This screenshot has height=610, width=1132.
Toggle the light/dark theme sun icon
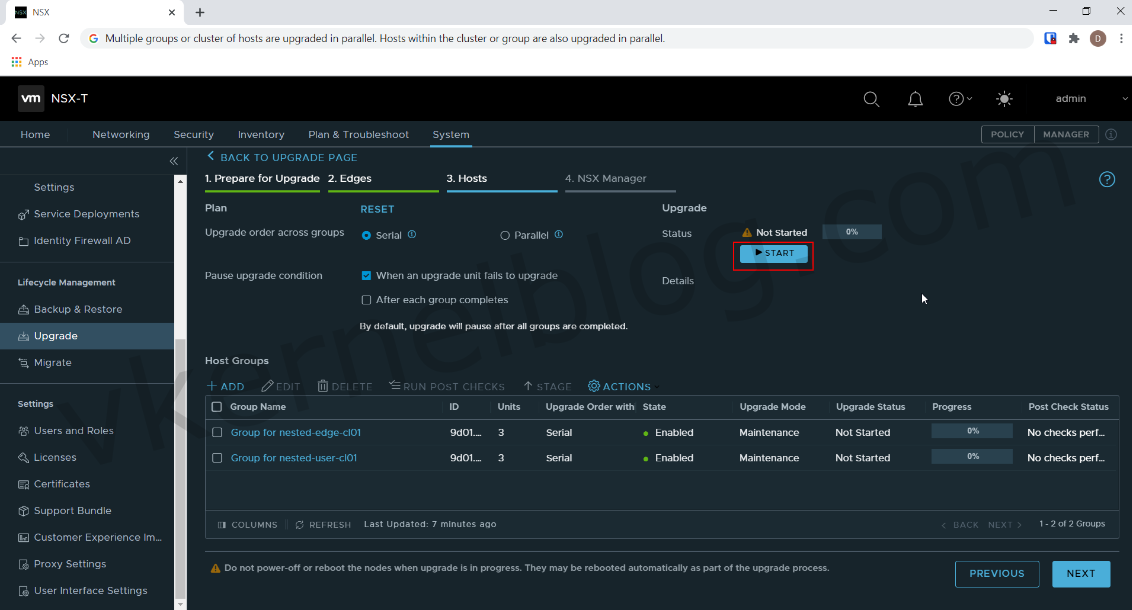pyautogui.click(x=1004, y=98)
